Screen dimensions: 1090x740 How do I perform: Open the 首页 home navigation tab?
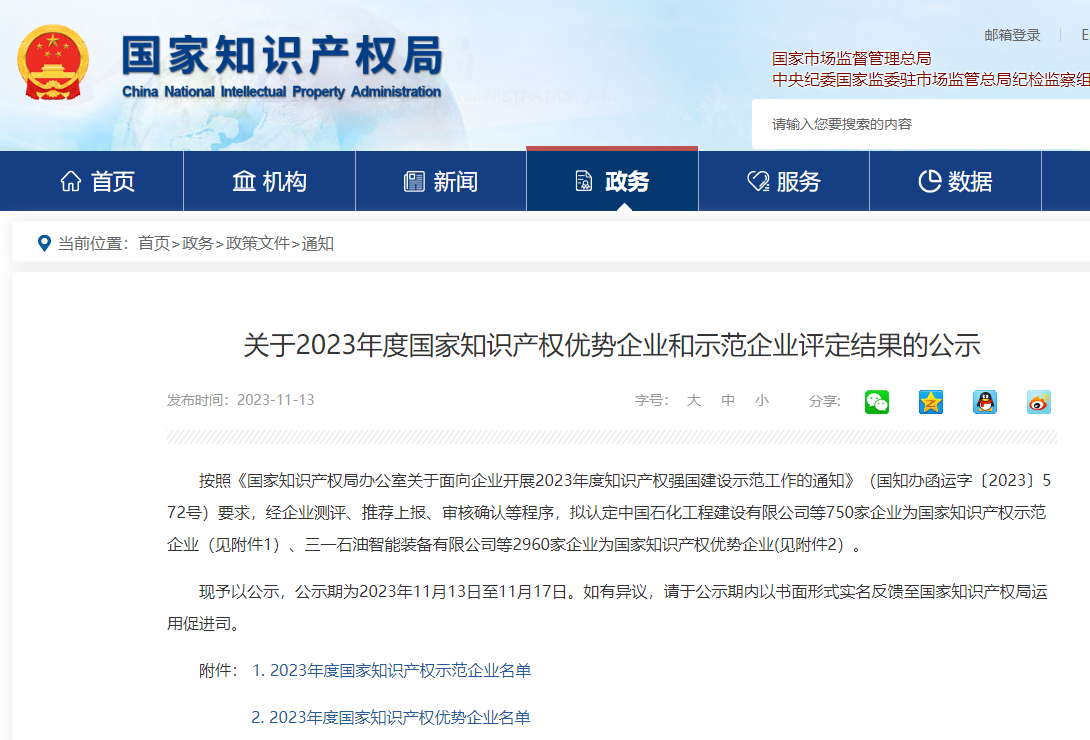[98, 181]
